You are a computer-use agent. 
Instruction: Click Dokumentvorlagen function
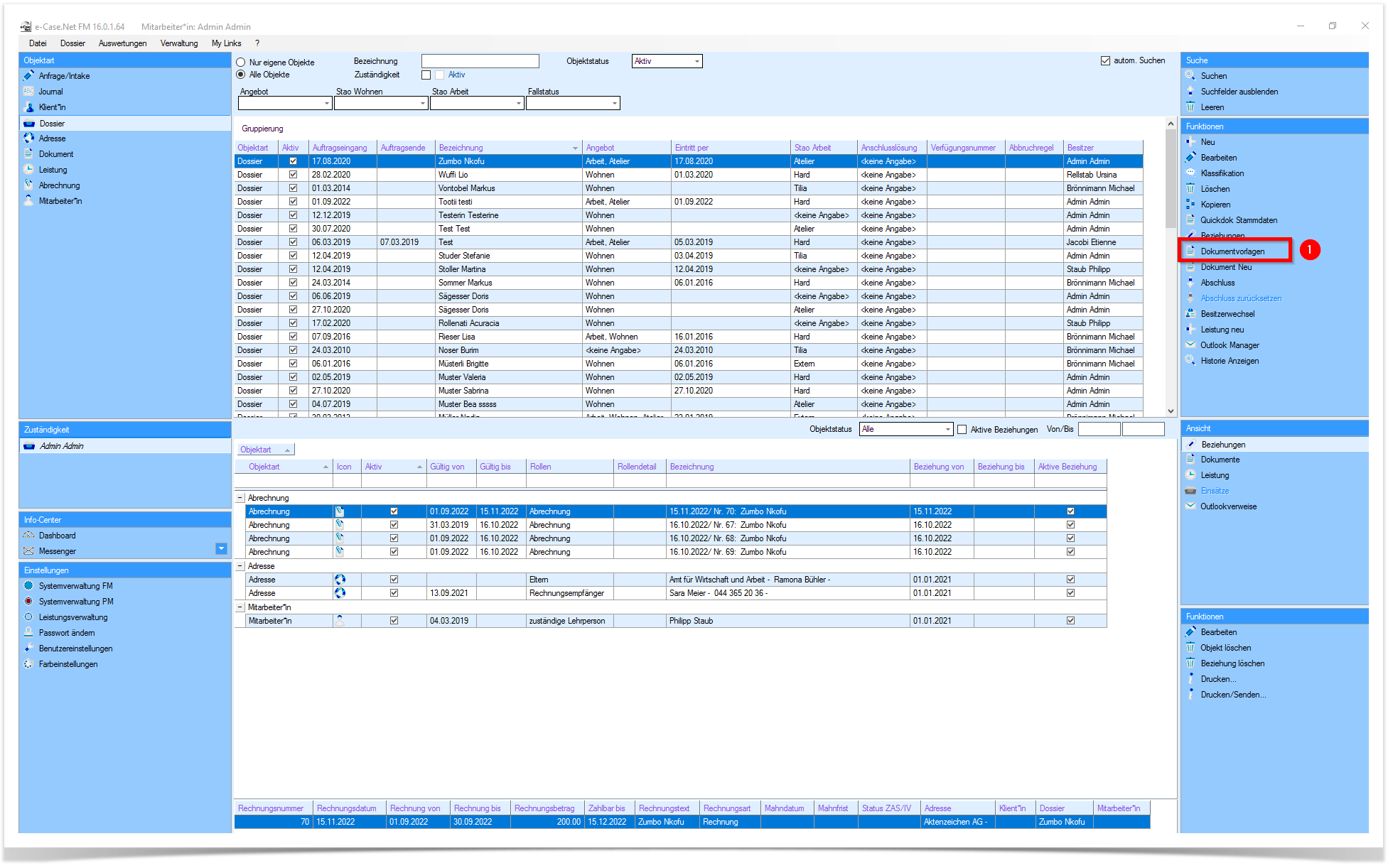[x=1232, y=251]
